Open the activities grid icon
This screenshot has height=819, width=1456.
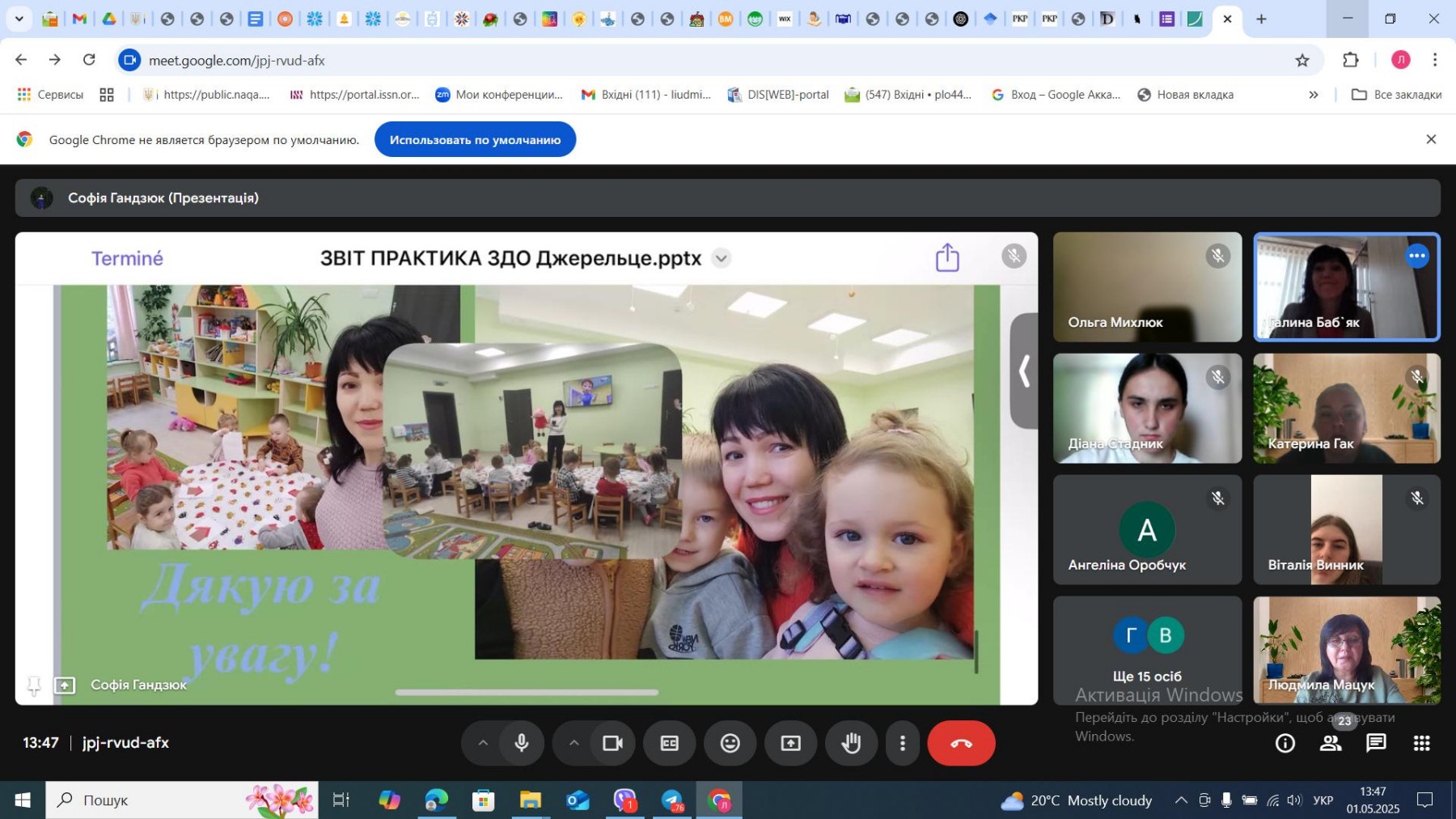[1421, 743]
